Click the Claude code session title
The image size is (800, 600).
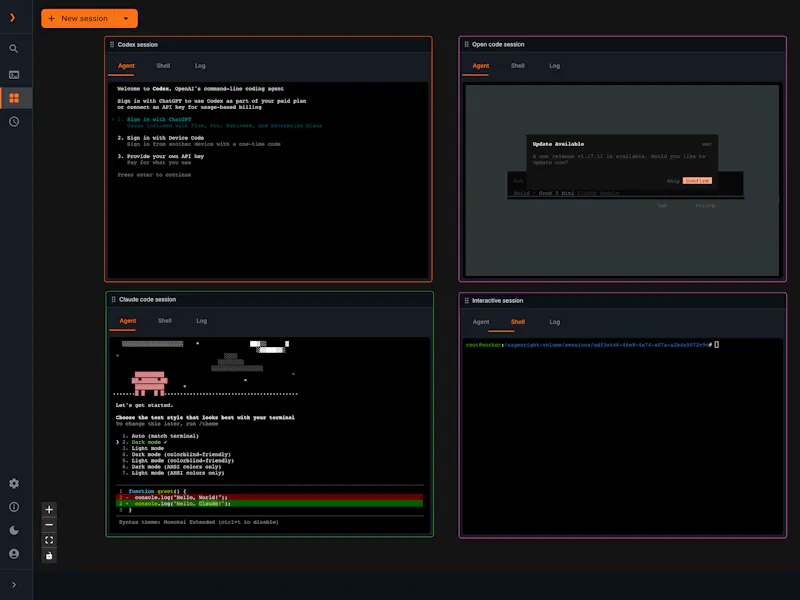[147, 299]
